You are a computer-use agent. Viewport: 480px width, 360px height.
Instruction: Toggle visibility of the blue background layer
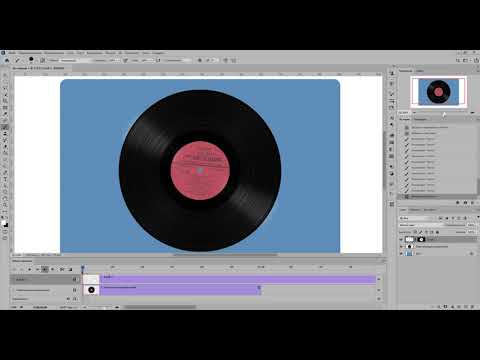click(x=401, y=254)
